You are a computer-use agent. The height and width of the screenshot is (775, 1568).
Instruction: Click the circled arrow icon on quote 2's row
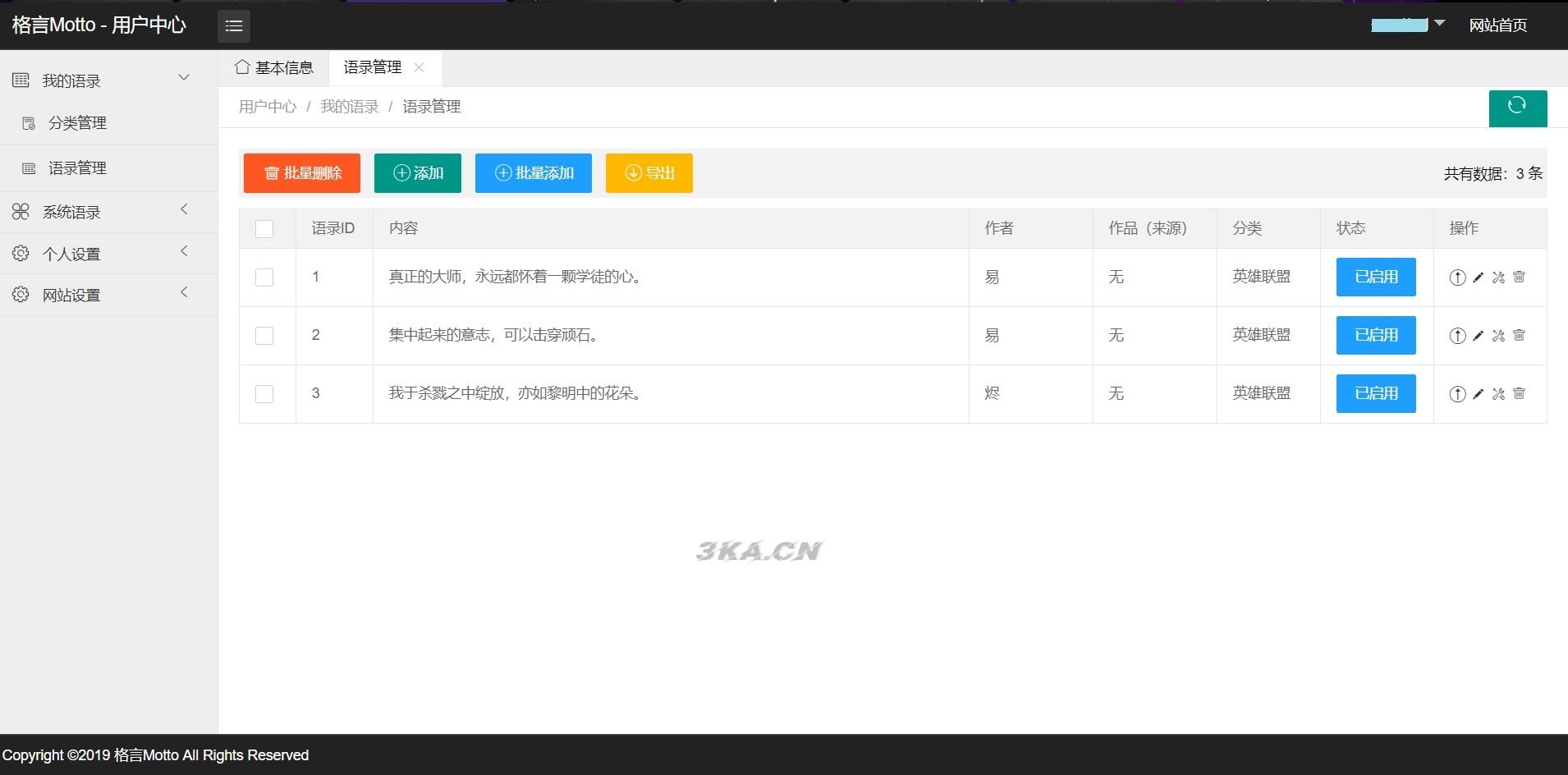coord(1457,335)
